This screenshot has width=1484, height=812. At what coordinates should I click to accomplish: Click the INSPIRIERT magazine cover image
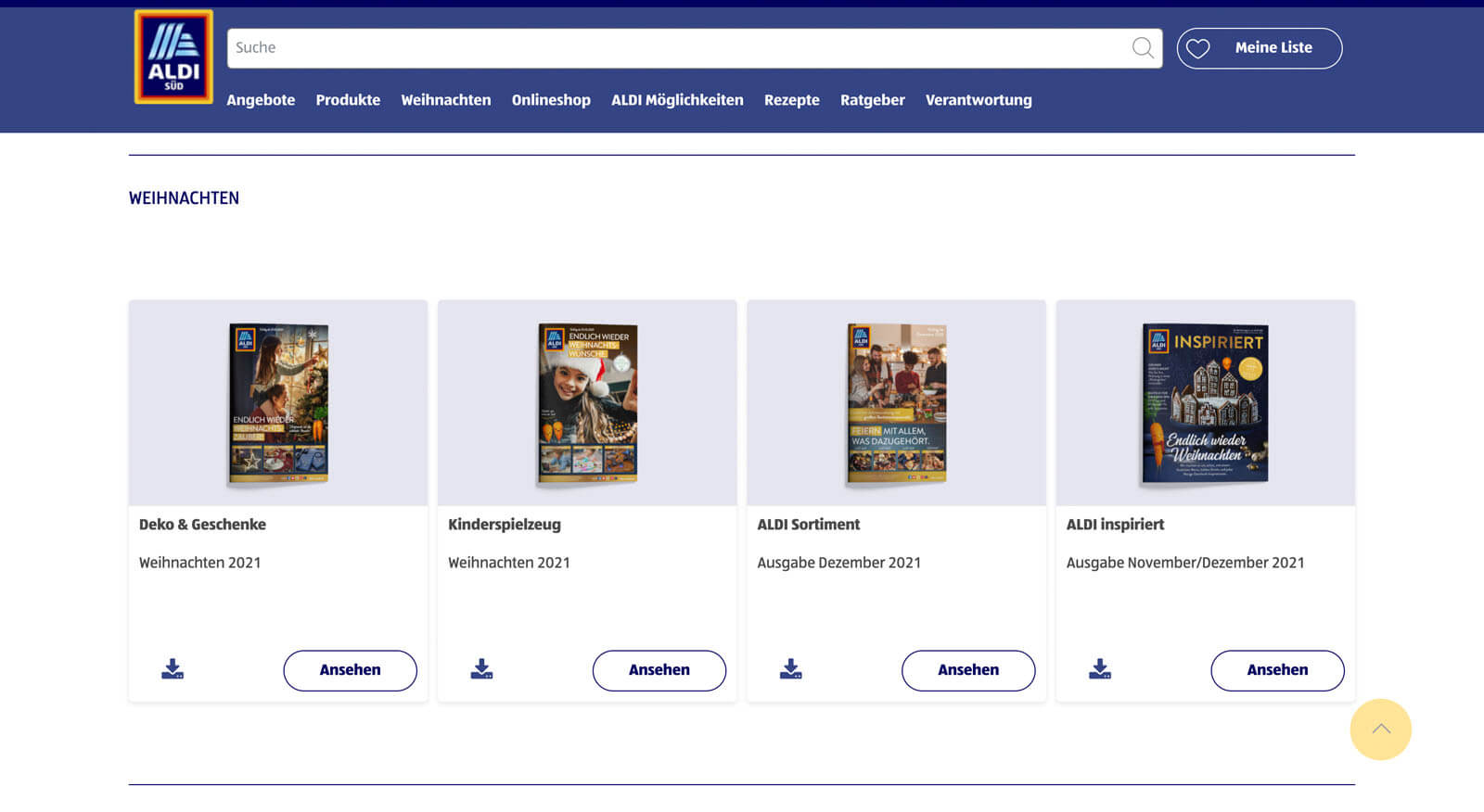[1205, 403]
